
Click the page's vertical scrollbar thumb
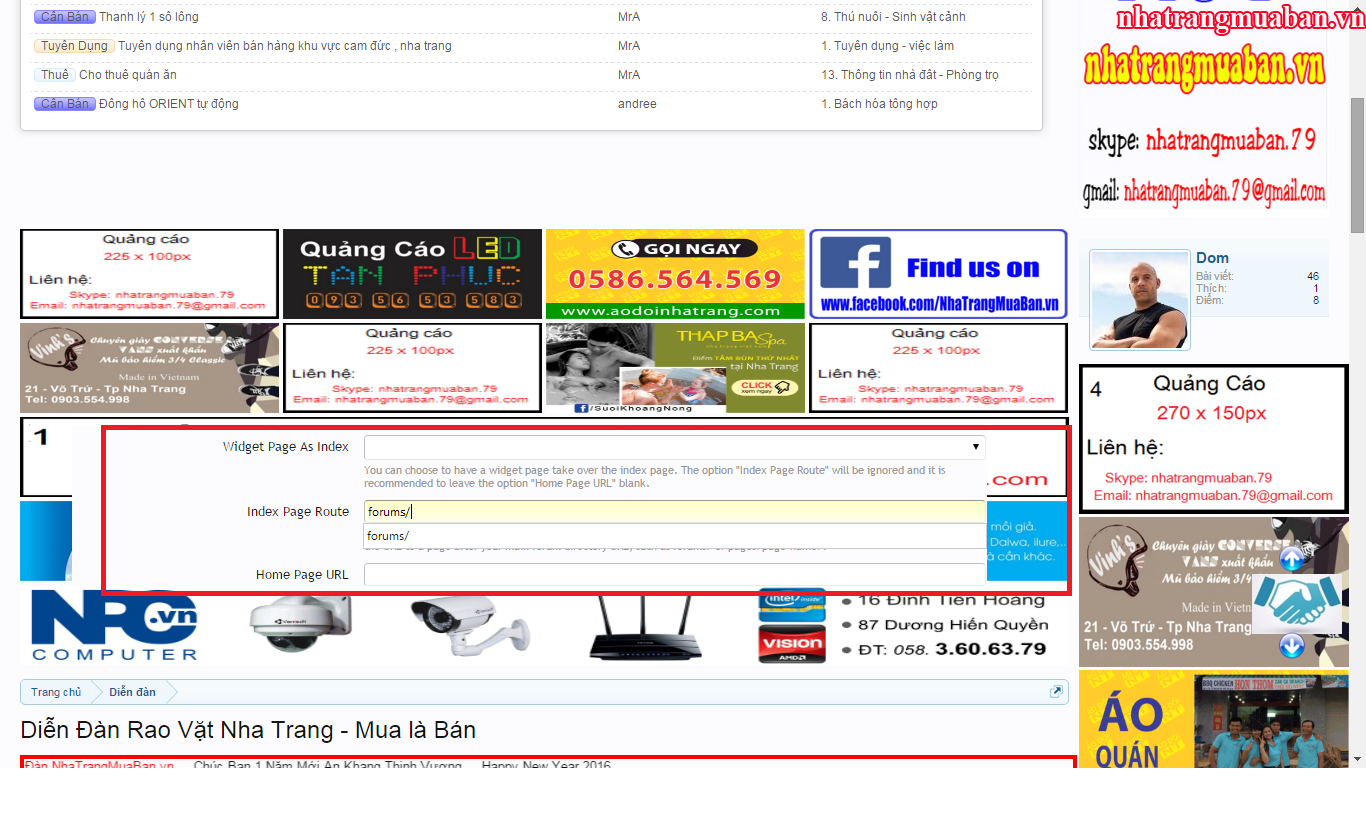click(1357, 165)
